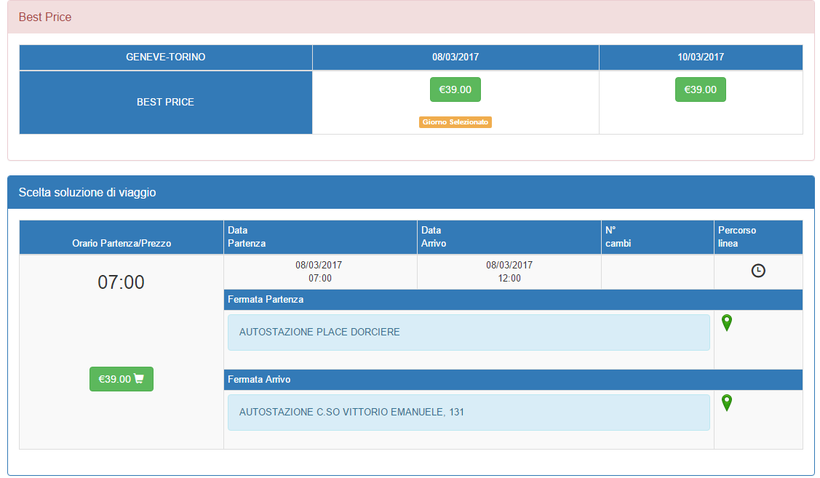Click the large 07:00 departure time
This screenshot has height=478, width=820.
pyautogui.click(x=121, y=283)
